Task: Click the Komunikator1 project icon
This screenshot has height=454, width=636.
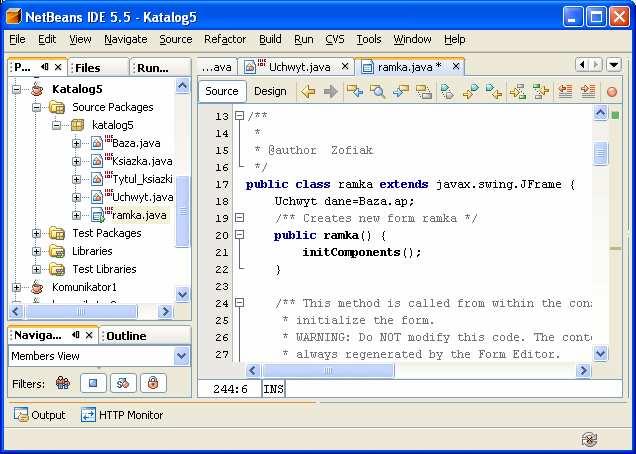Action: (x=37, y=287)
